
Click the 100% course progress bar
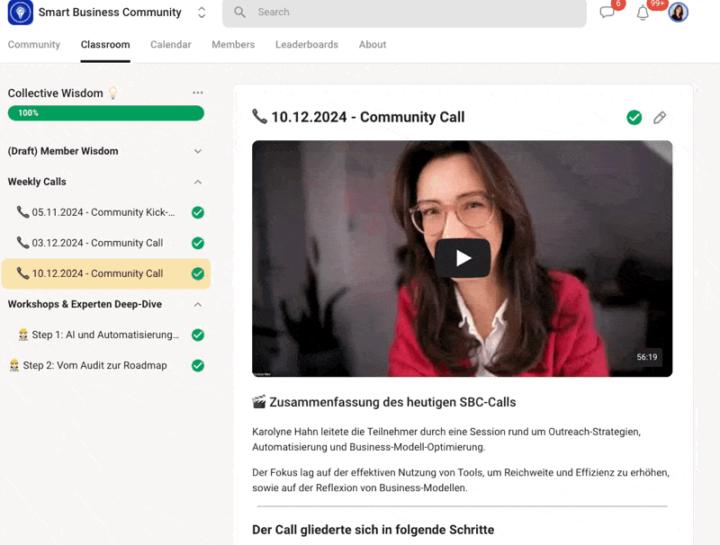click(x=106, y=113)
